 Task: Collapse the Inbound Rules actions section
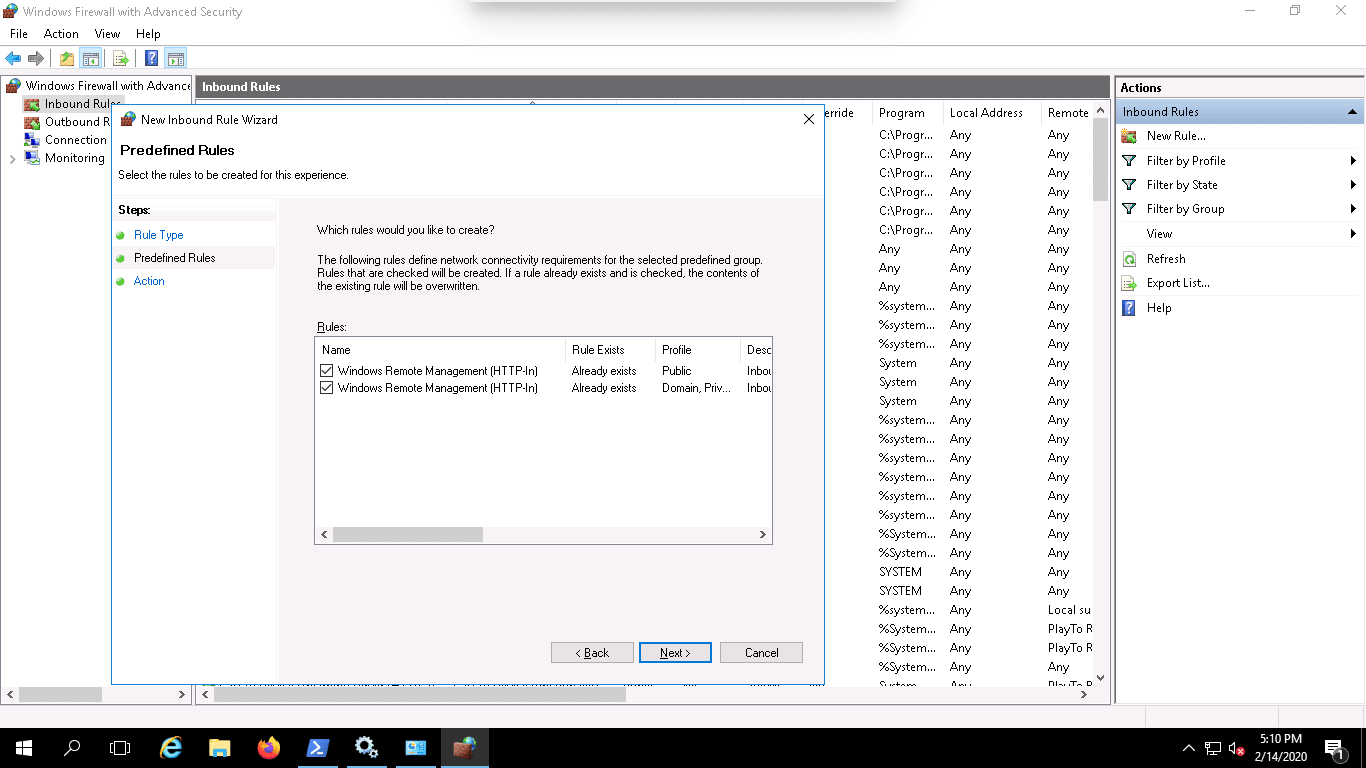(x=1352, y=112)
